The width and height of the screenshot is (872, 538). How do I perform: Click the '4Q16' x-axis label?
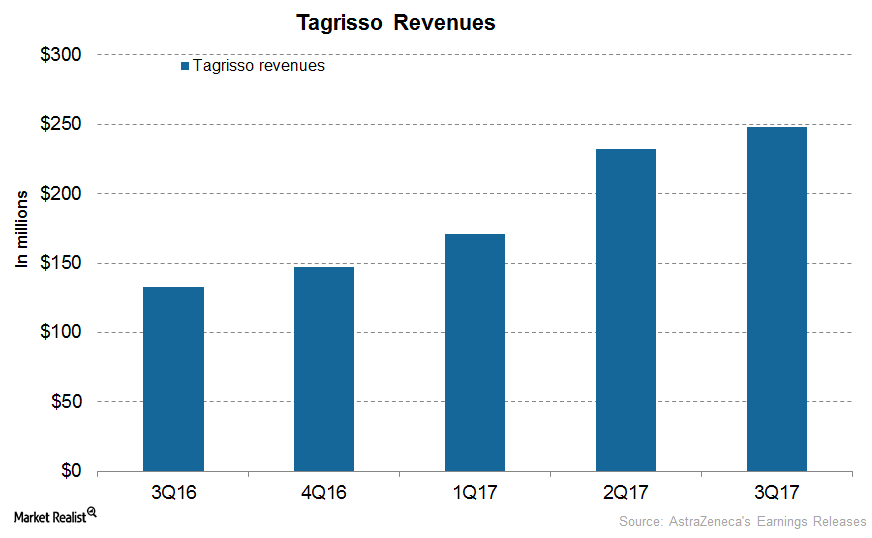point(324,492)
